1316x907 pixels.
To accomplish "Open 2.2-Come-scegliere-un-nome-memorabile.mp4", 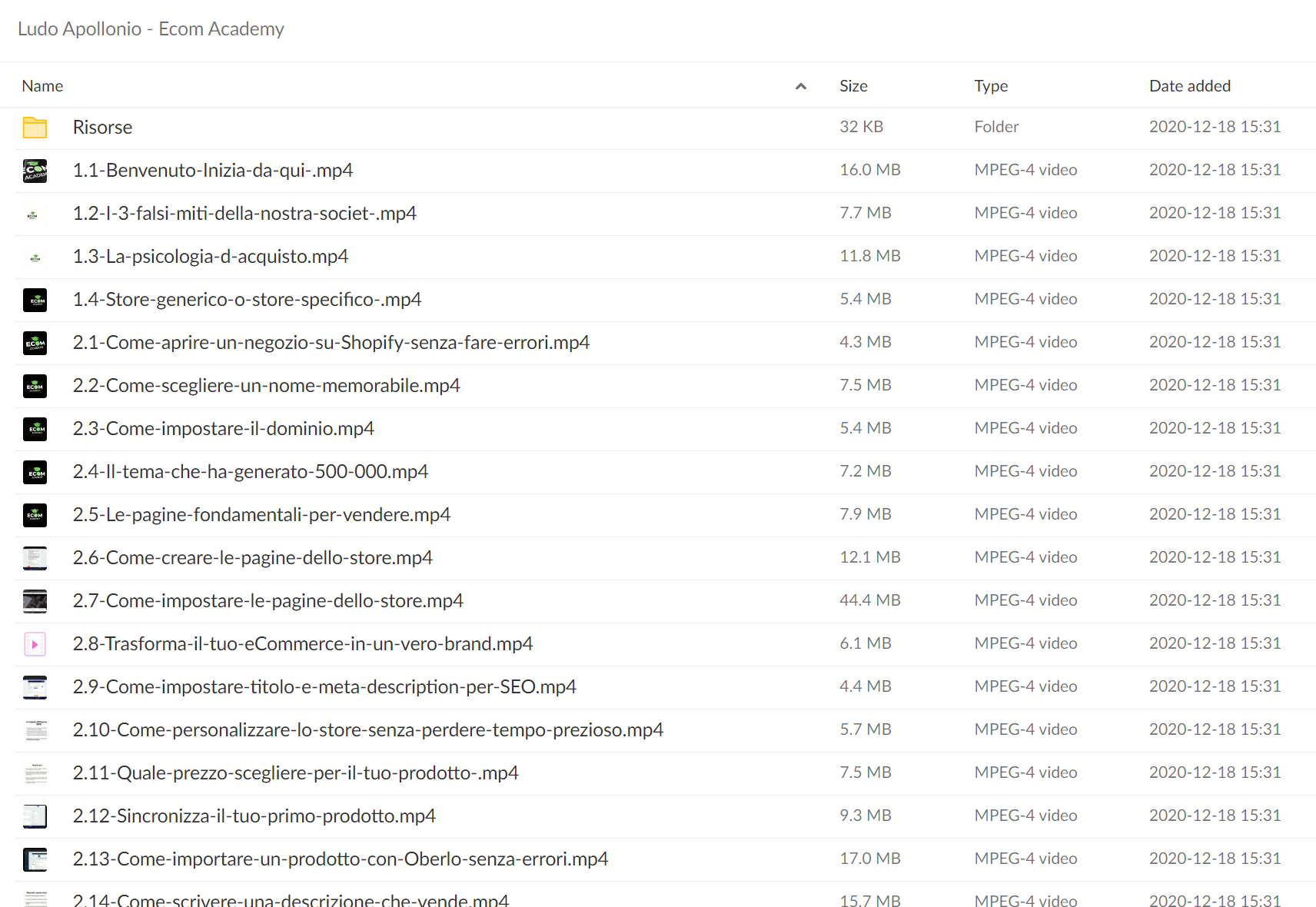I will (x=266, y=385).
